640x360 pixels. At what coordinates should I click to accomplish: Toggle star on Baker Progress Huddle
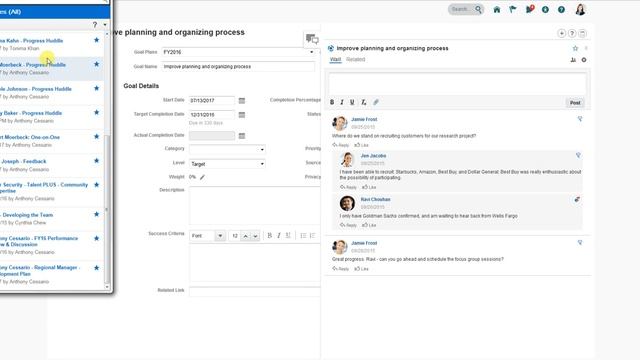(96, 112)
